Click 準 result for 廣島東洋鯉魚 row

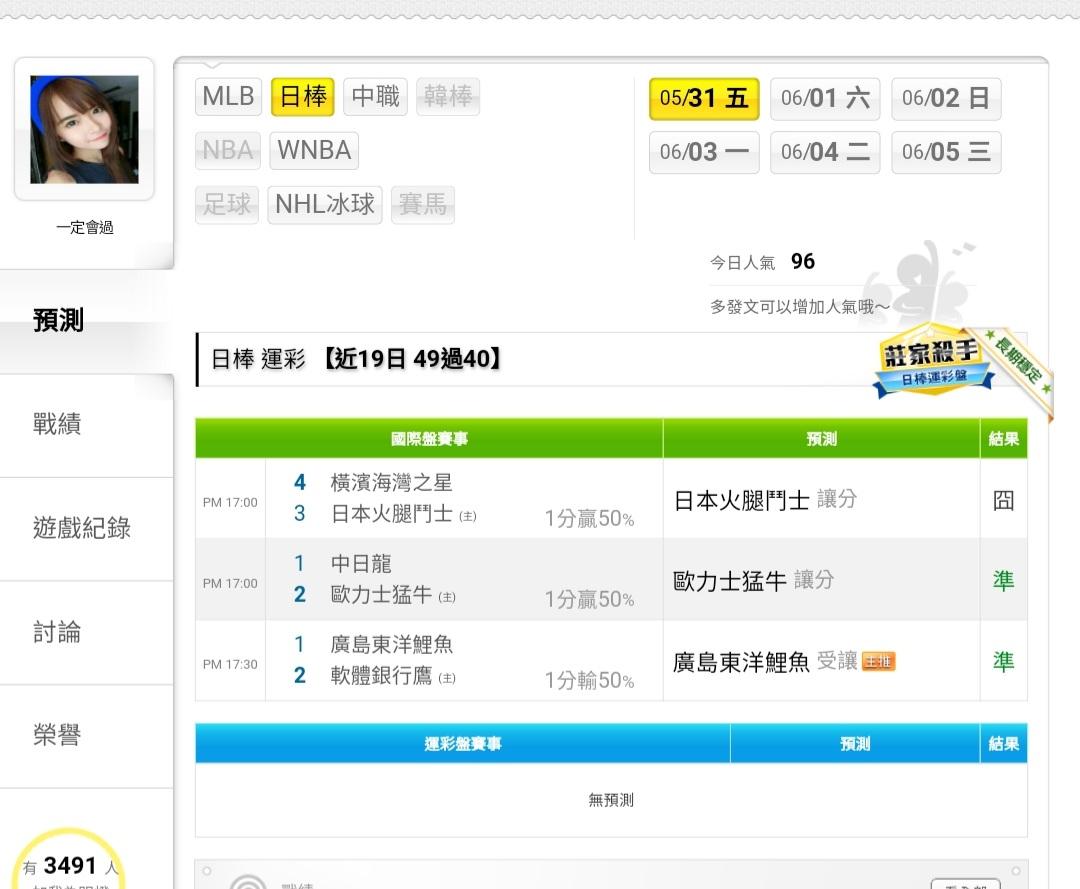(1004, 662)
